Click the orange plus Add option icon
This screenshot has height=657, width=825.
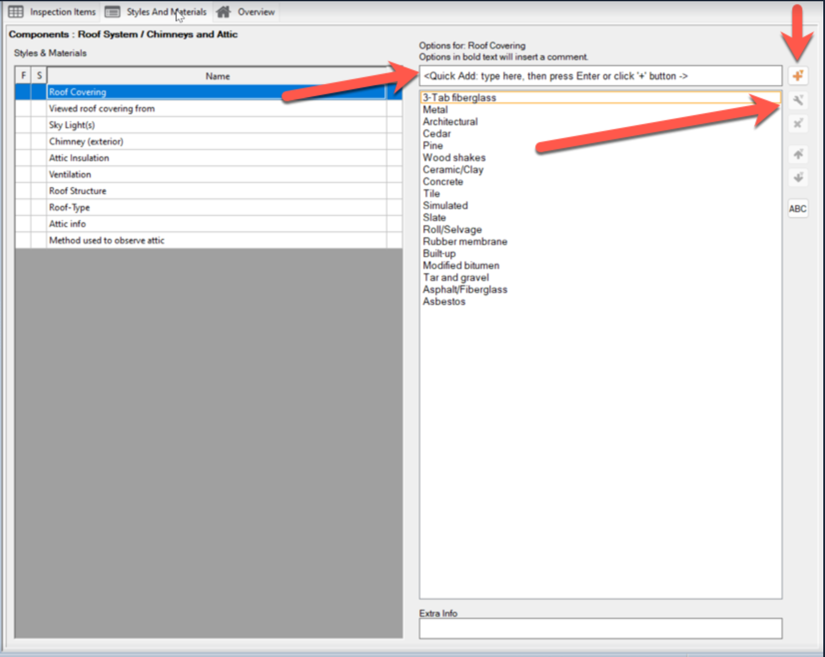tap(797, 76)
